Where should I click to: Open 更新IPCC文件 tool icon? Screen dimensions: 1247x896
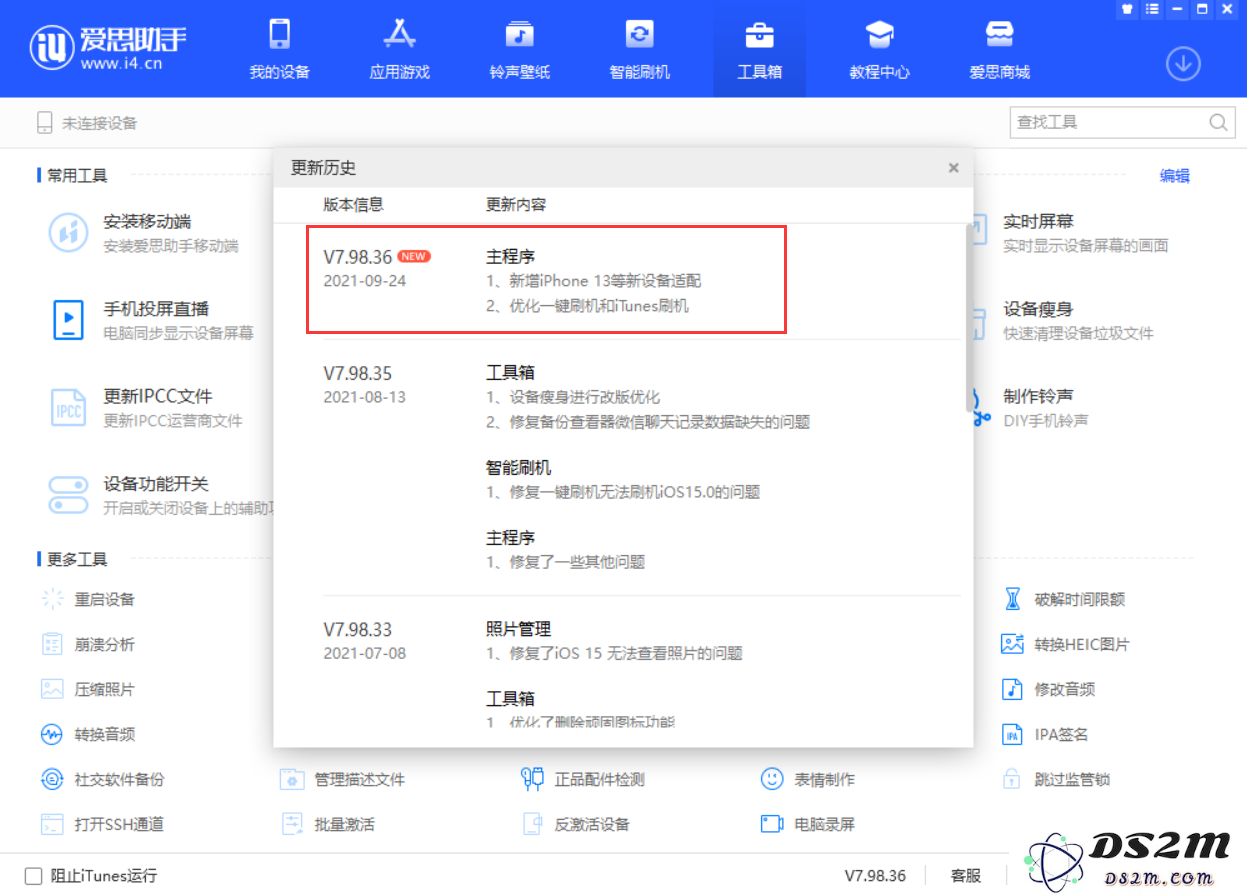click(x=68, y=407)
